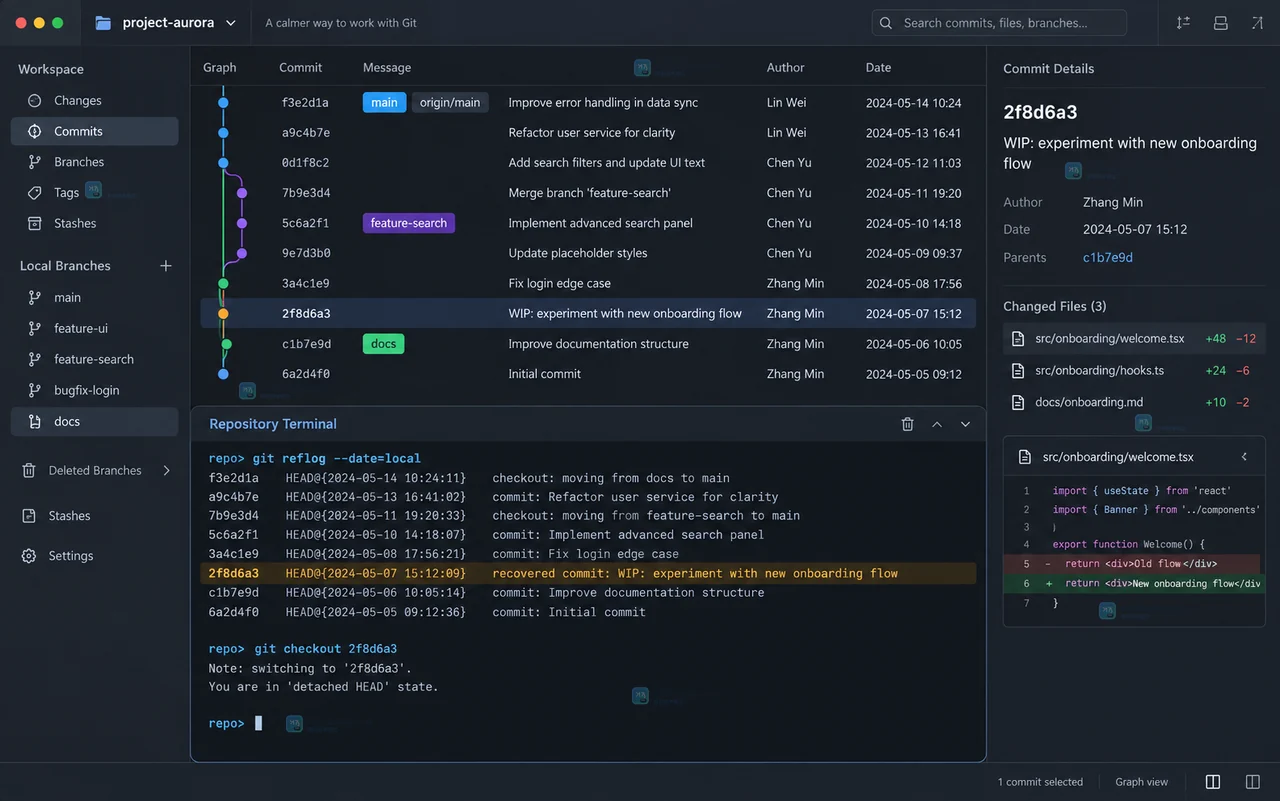Click the file icon beside docs/onboarding.md

(x=1018, y=402)
